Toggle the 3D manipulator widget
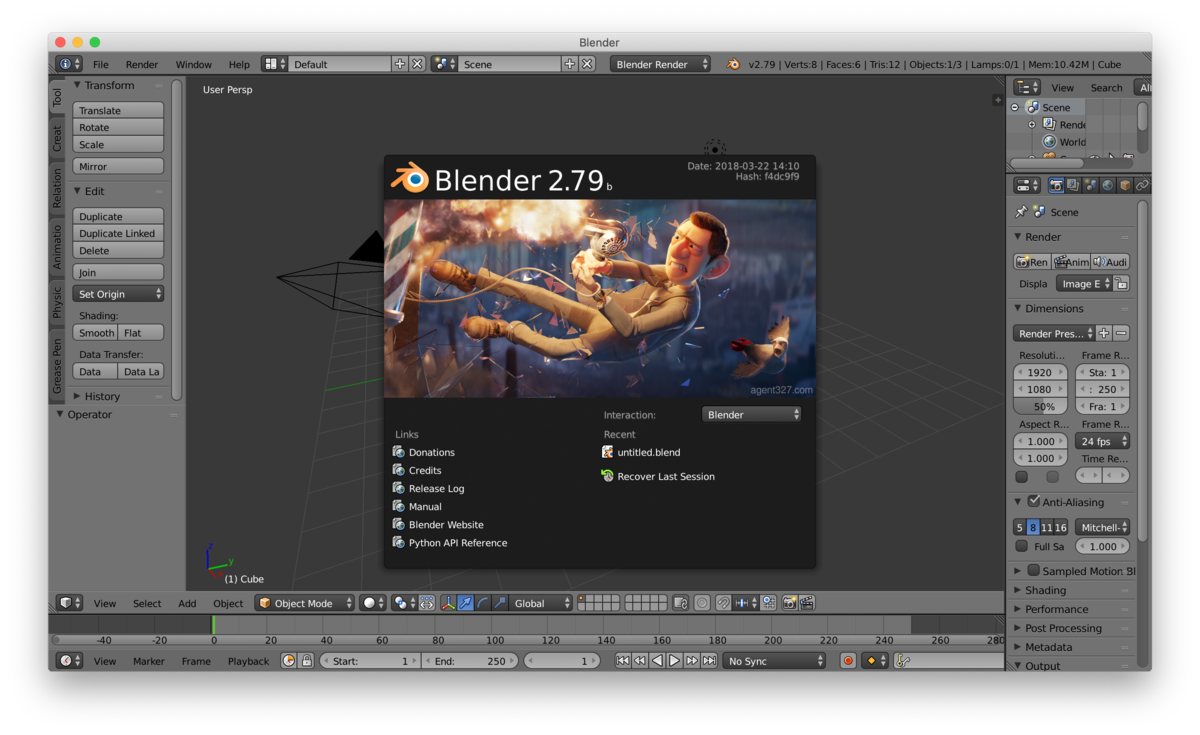This screenshot has width=1200, height=735. tap(448, 603)
